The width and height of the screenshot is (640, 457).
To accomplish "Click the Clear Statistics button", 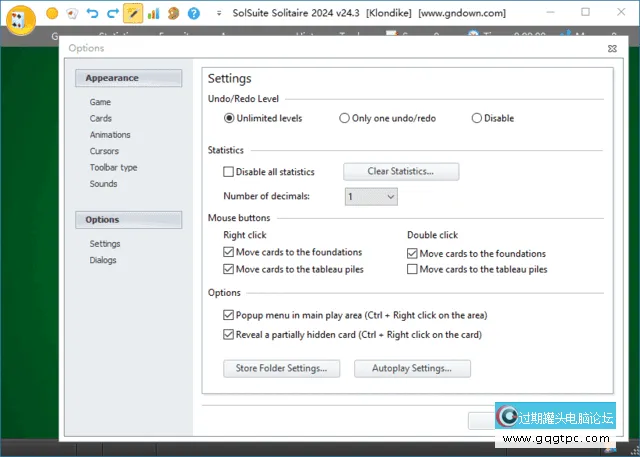I will tap(401, 171).
